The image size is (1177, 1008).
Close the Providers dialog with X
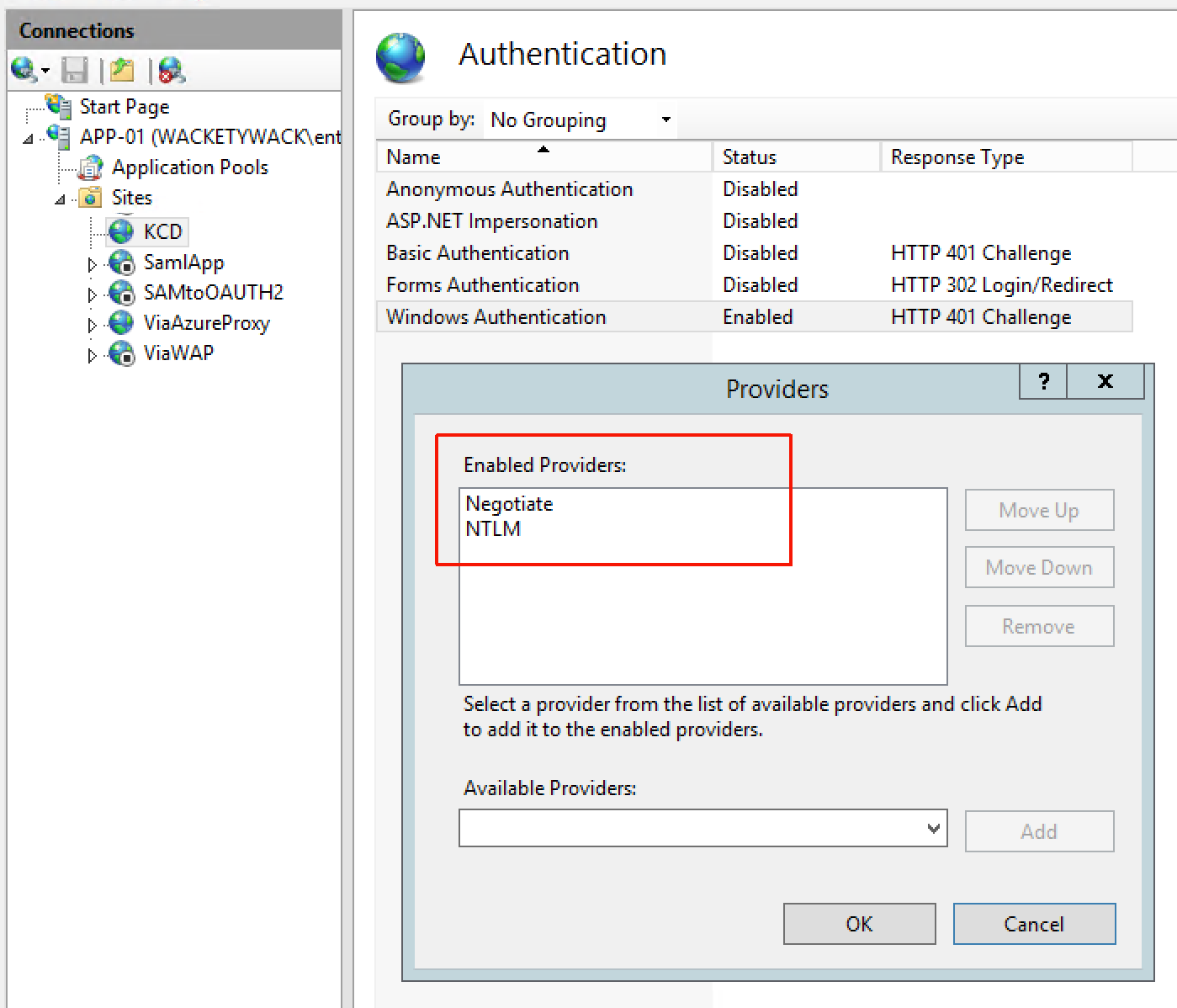(1105, 382)
